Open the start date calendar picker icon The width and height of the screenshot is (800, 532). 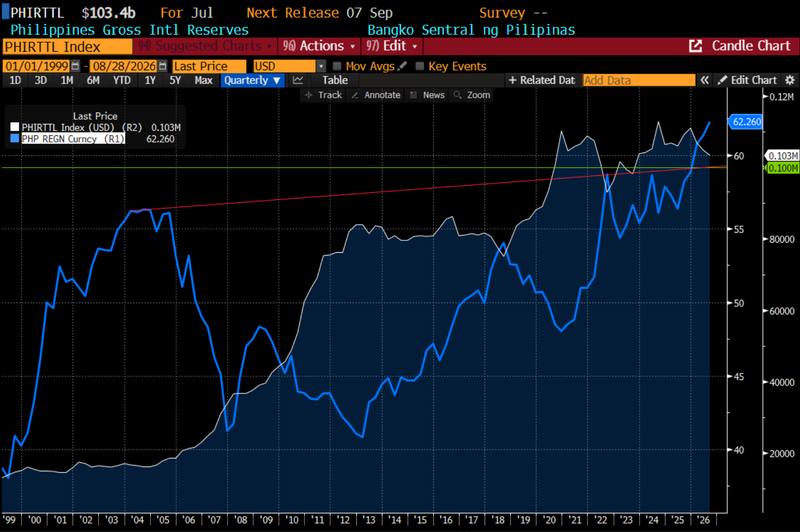[75, 66]
